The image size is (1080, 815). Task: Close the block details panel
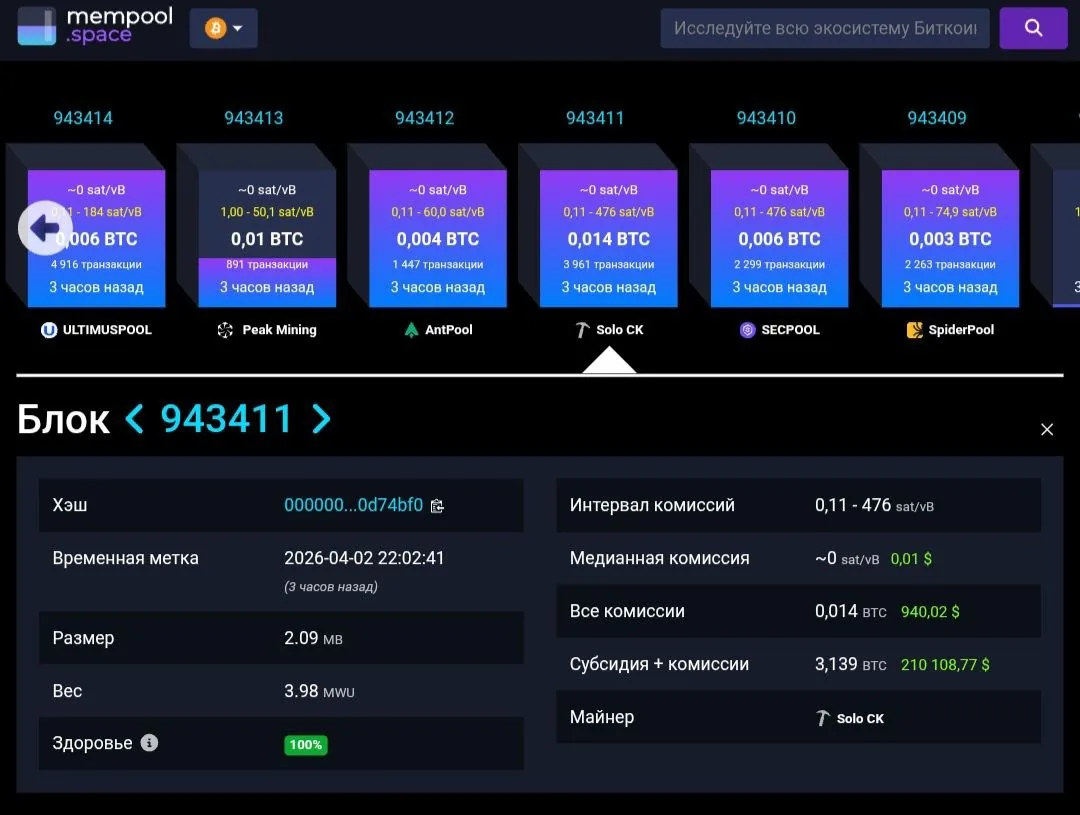coord(1047,429)
